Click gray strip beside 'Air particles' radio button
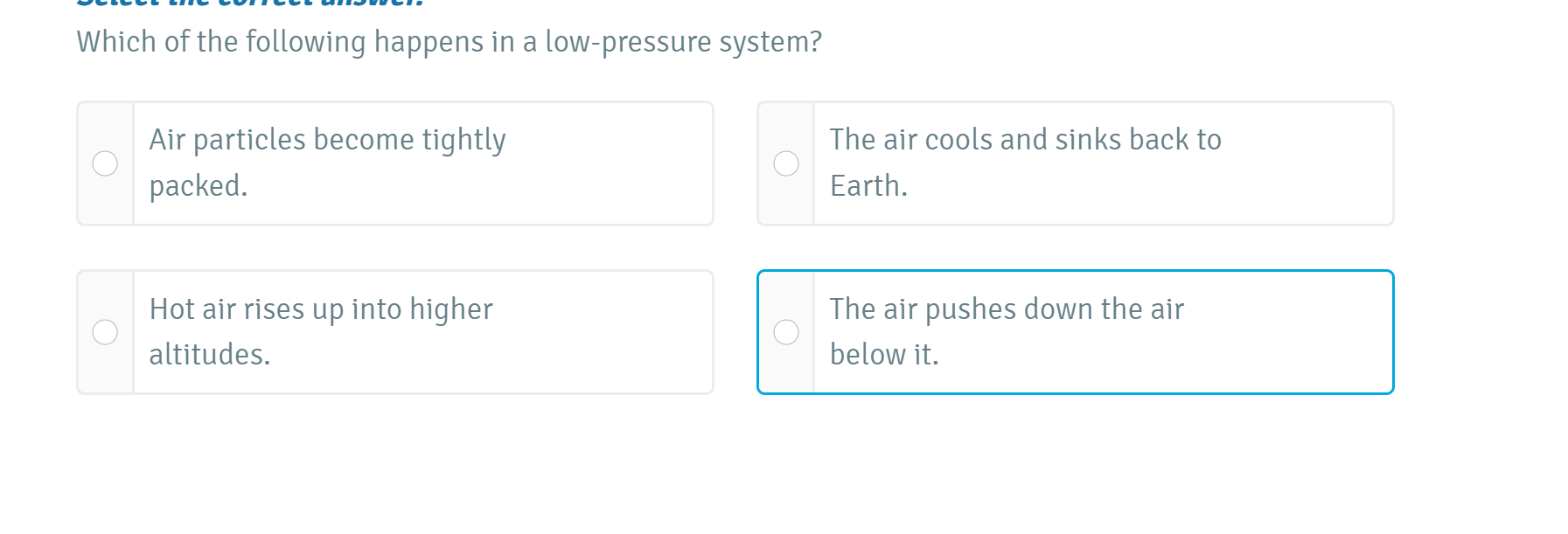This screenshot has height=534, width=1568. coord(106,205)
